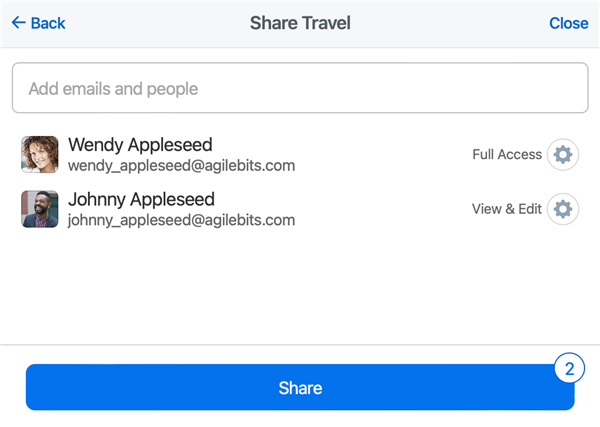Click the blank header area left of the Share Travel title
The image size is (600, 427).
[160, 23]
